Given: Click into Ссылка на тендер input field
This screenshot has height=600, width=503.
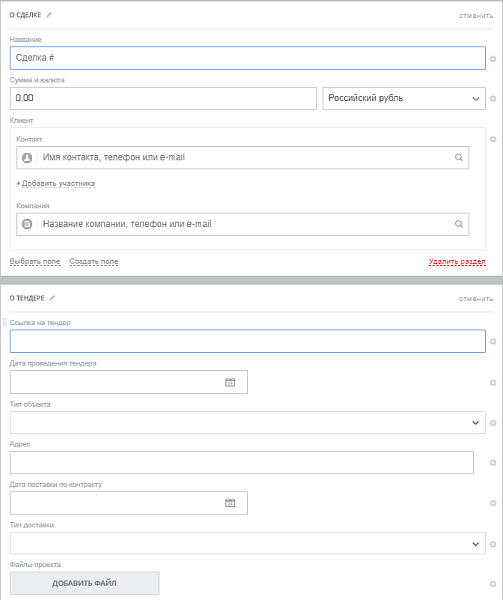Looking at the screenshot, I should [247, 341].
